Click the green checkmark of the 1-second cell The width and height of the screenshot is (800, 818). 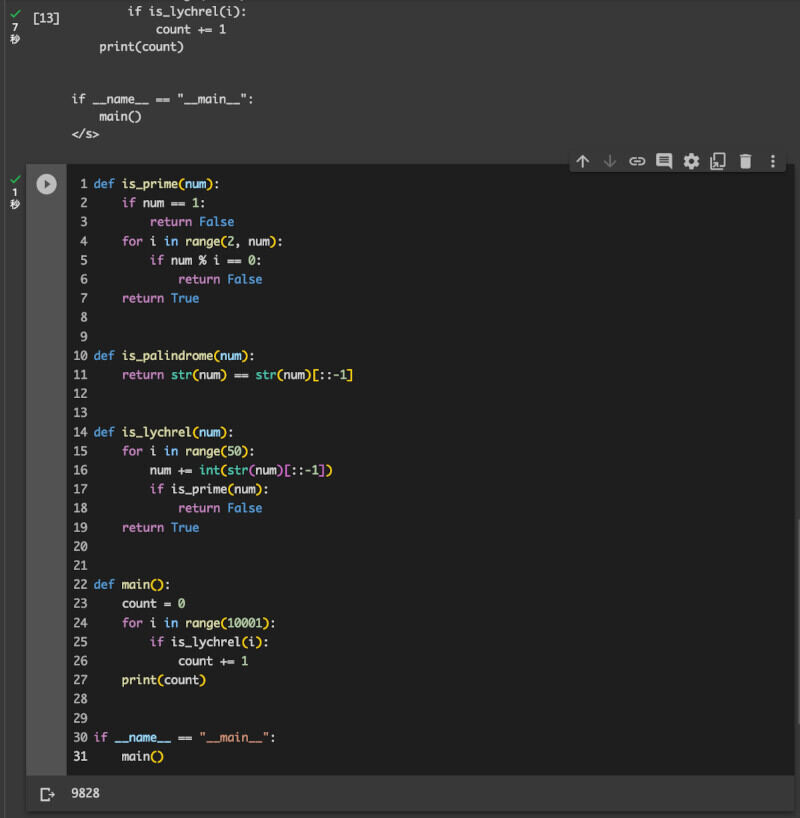click(15, 179)
